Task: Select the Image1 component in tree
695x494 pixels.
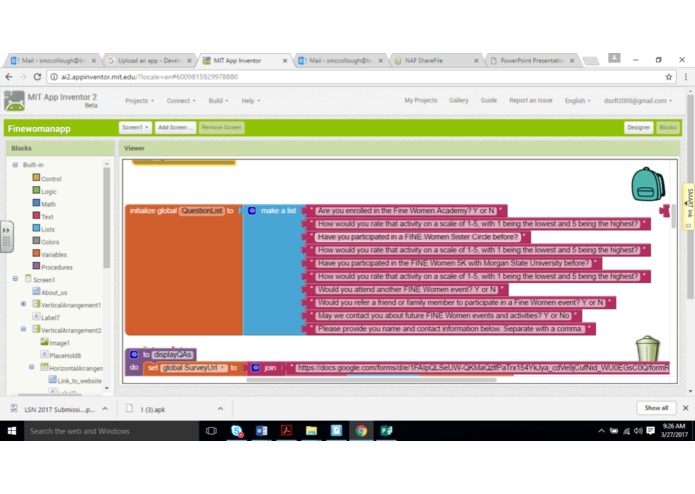Action: point(55,342)
